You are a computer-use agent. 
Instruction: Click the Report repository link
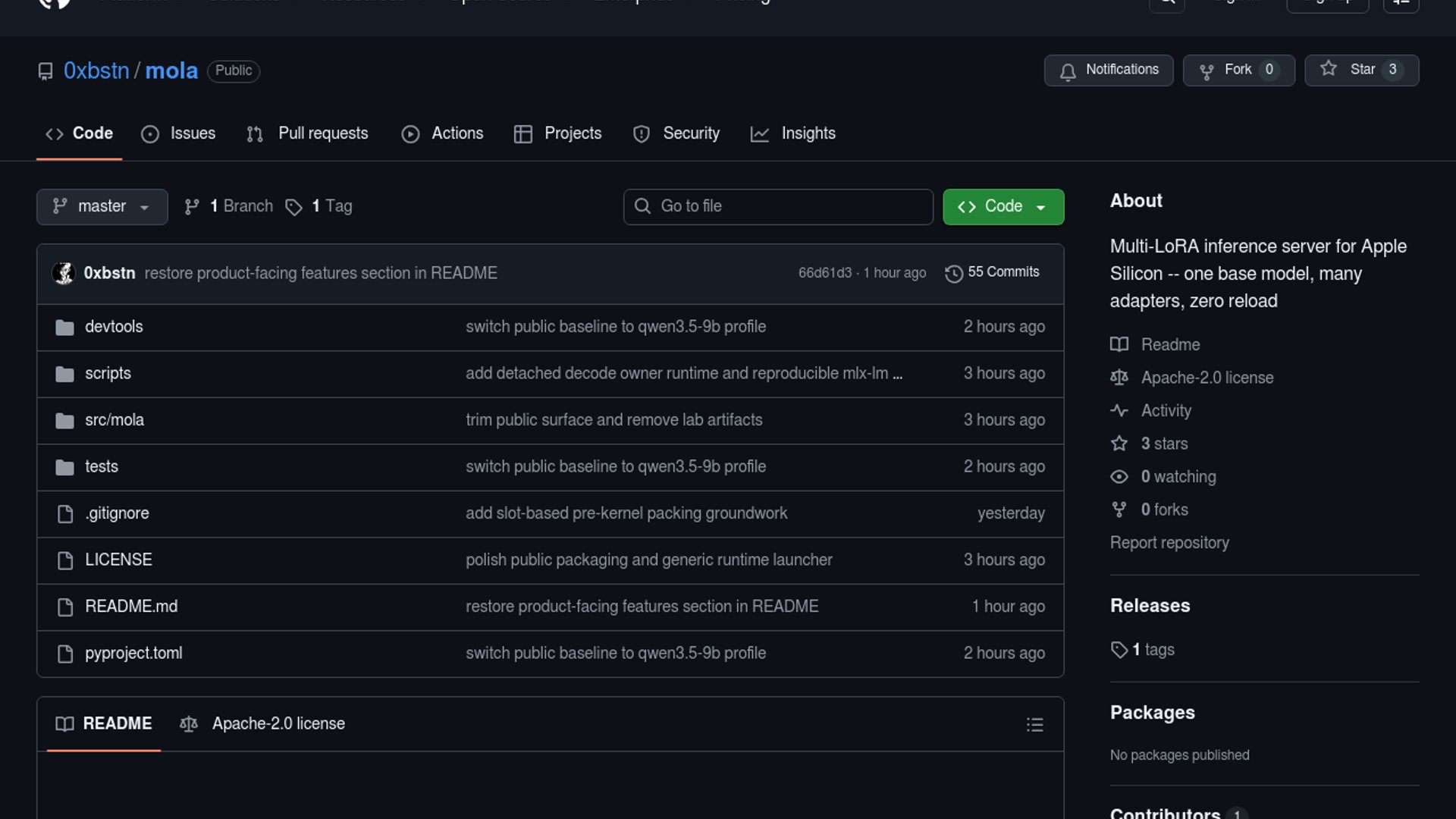pyautogui.click(x=1169, y=543)
